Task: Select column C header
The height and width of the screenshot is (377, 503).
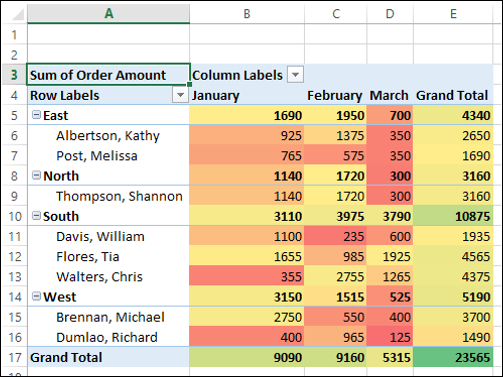Action: pos(336,14)
